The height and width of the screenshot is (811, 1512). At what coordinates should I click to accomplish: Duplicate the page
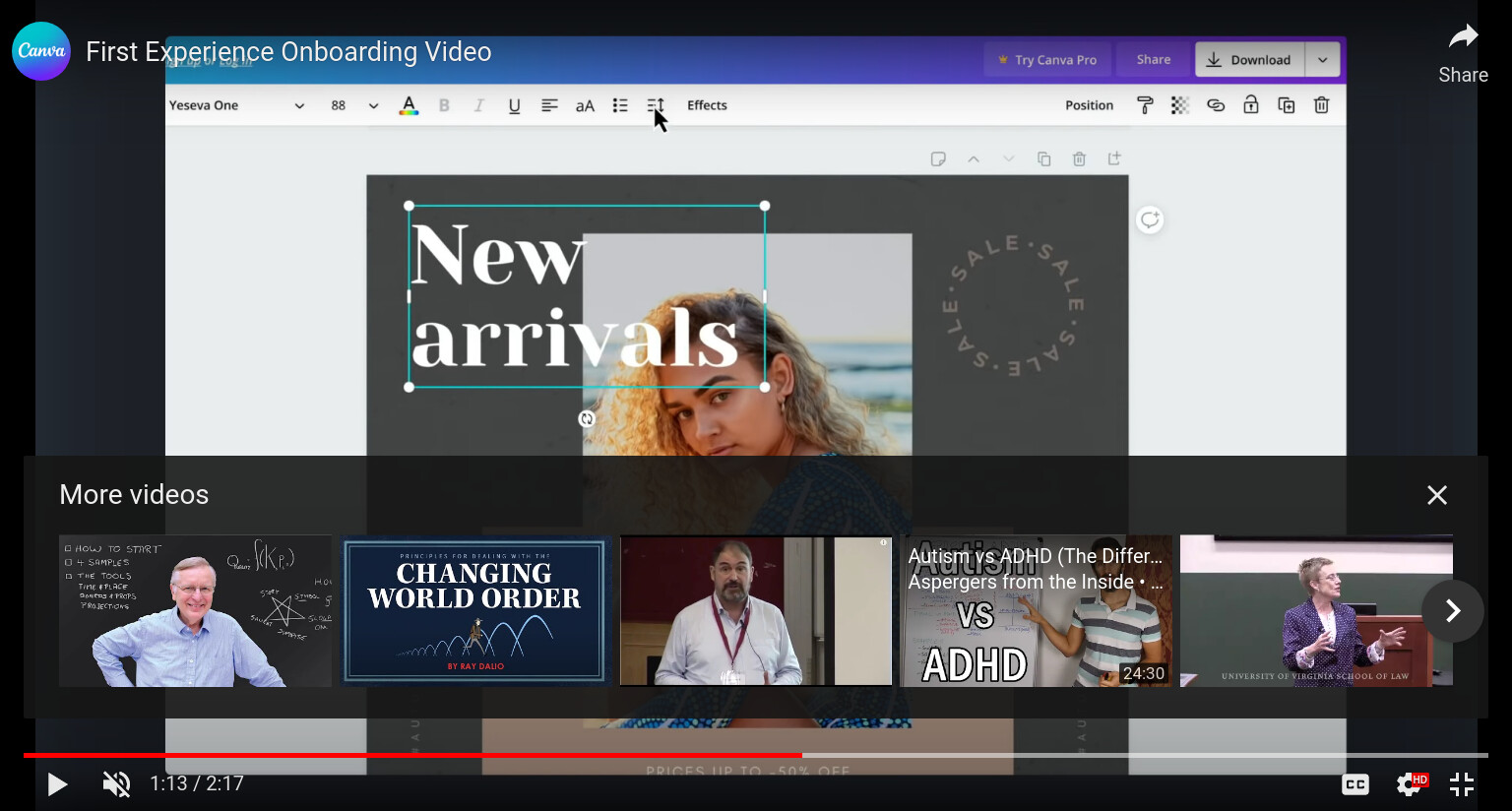click(x=1043, y=158)
